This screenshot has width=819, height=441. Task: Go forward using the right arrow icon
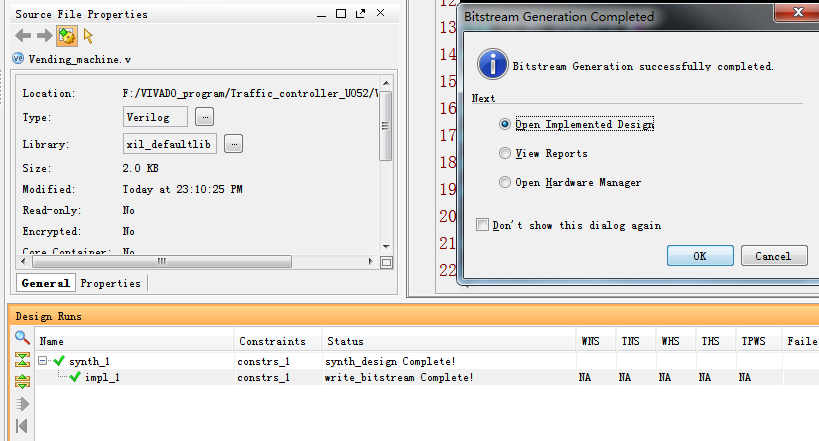pyautogui.click(x=44, y=36)
